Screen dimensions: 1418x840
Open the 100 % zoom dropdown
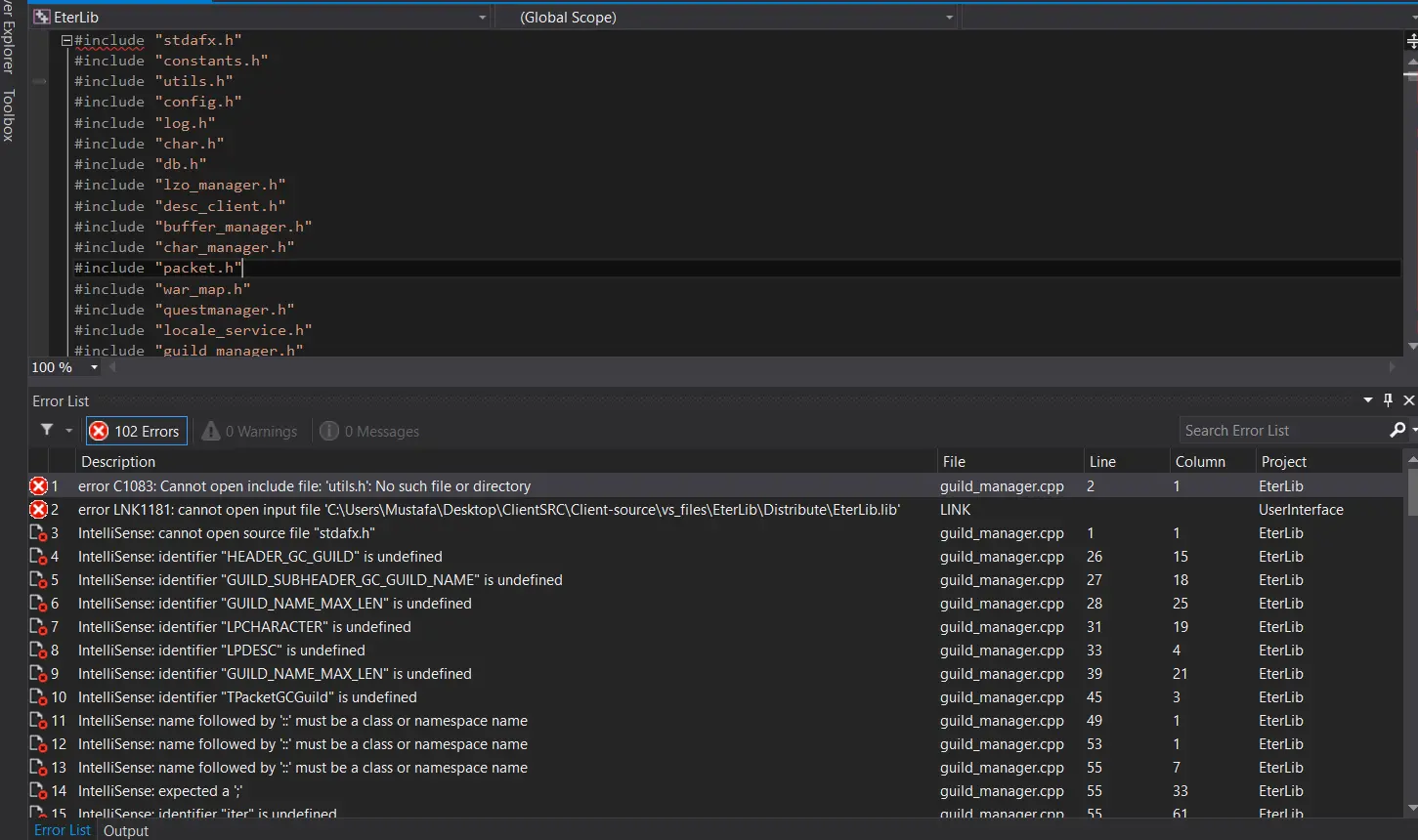(x=94, y=367)
